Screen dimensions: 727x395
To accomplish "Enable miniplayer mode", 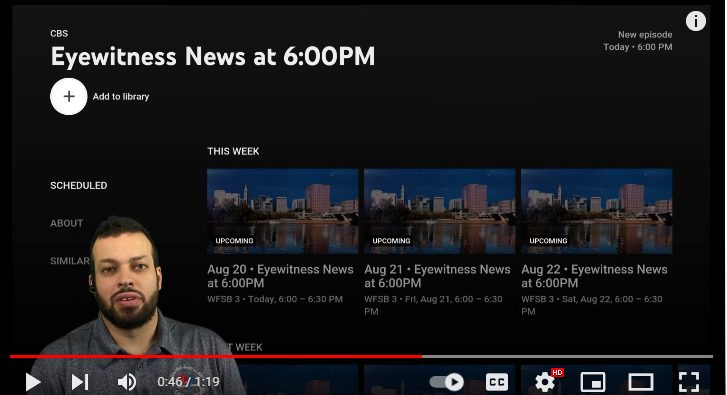I will tap(593, 382).
